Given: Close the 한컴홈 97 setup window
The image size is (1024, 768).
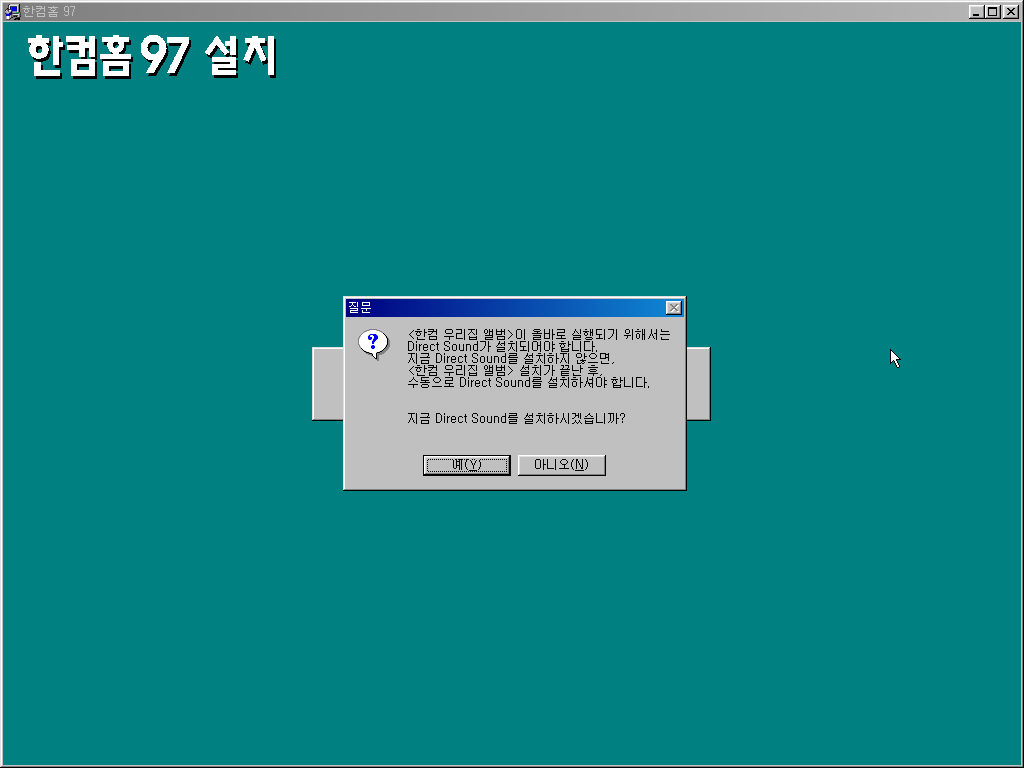Looking at the screenshot, I should 1010,12.
